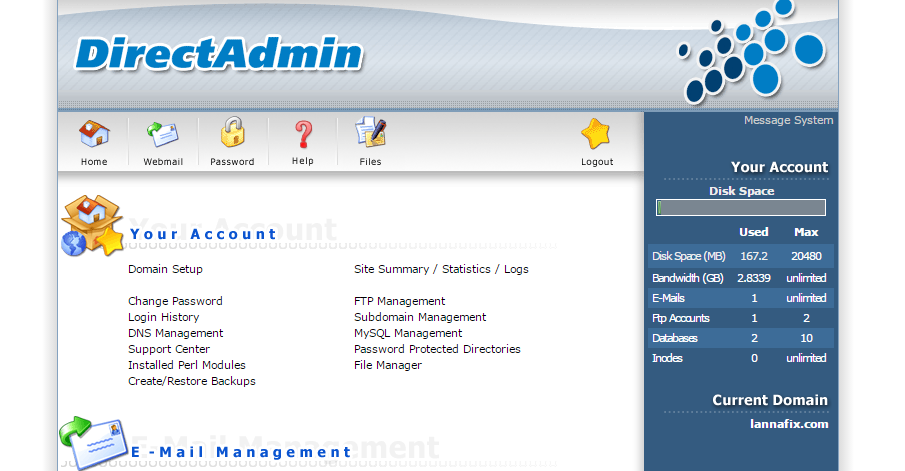
Task: Click the E-Mail Management envelope icon
Action: [94, 443]
